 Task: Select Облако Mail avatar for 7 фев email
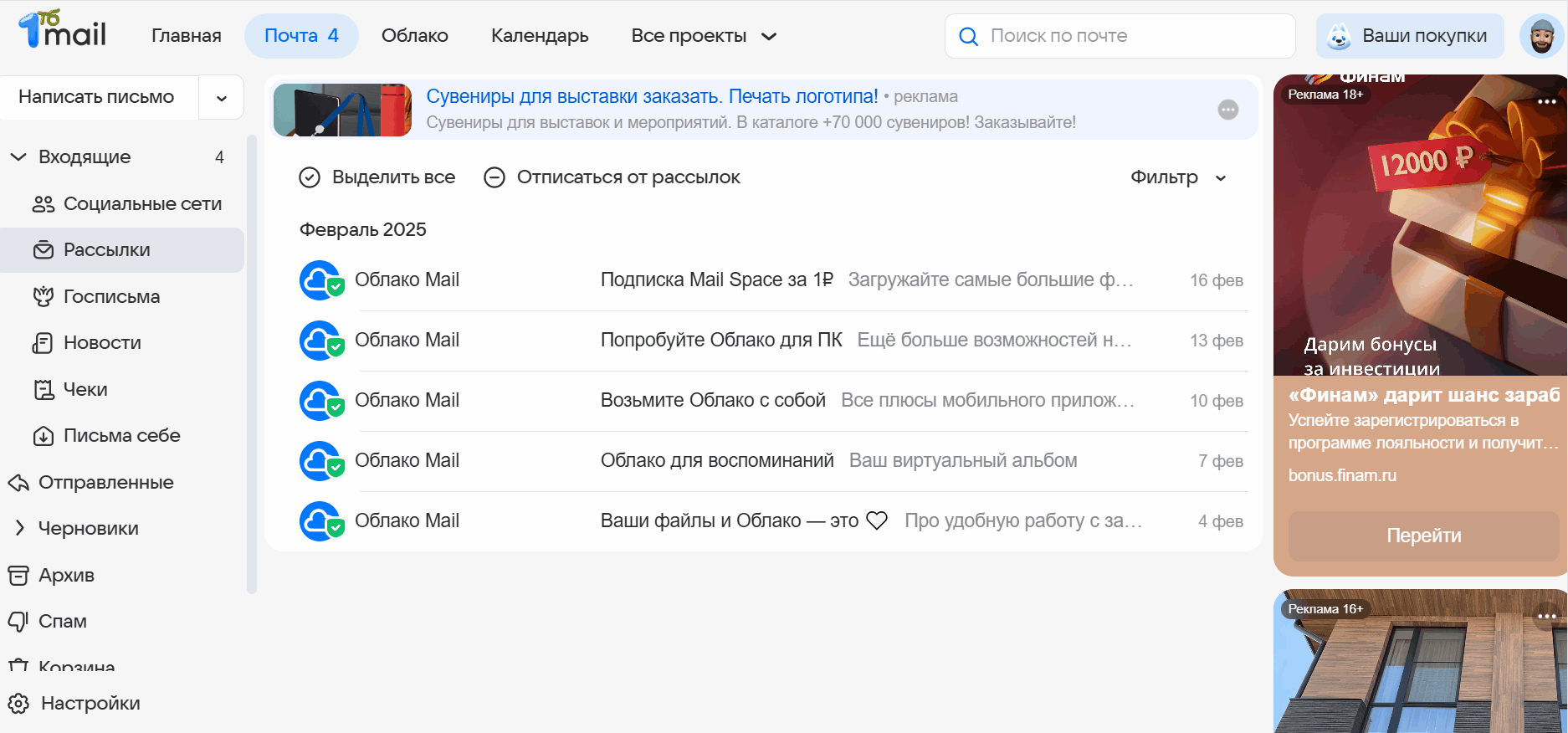320,461
